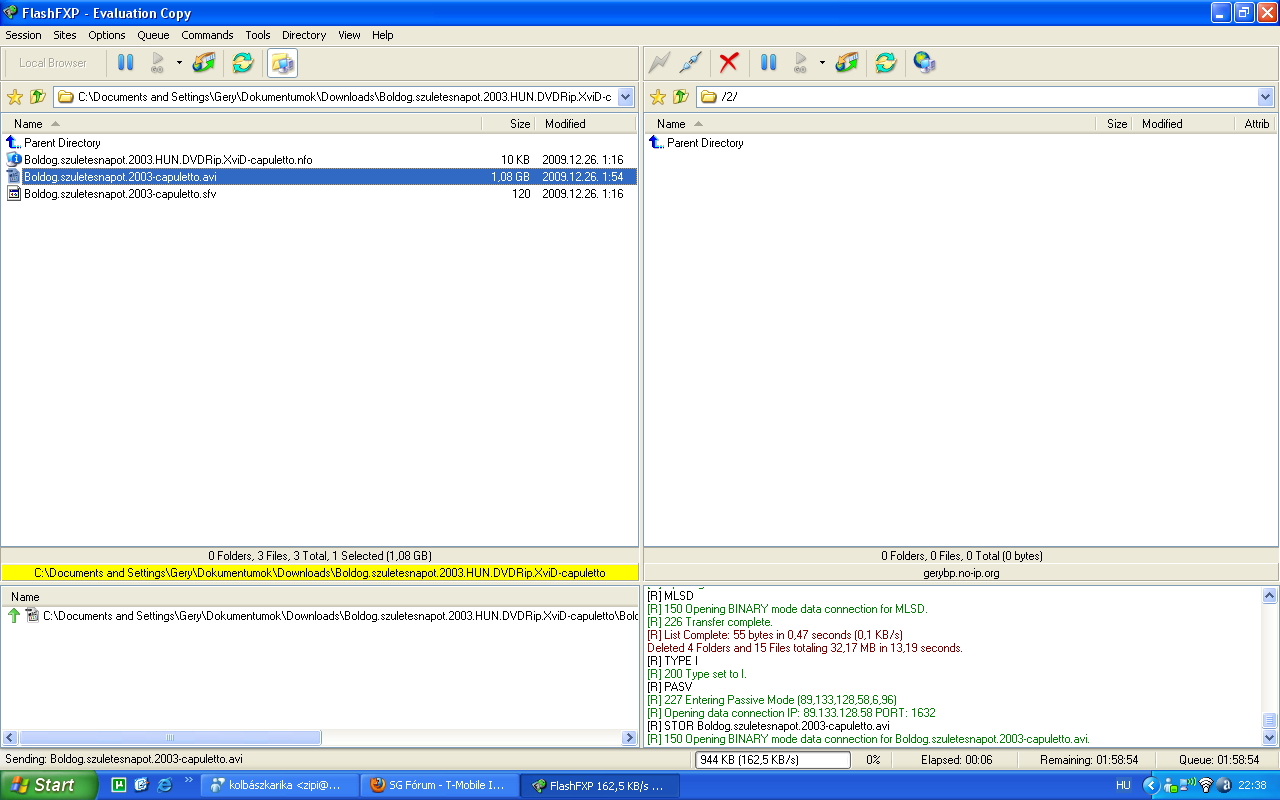Image resolution: width=1280 pixels, height=800 pixels.
Task: Open the local pane bookmarks star
Action: [15, 97]
